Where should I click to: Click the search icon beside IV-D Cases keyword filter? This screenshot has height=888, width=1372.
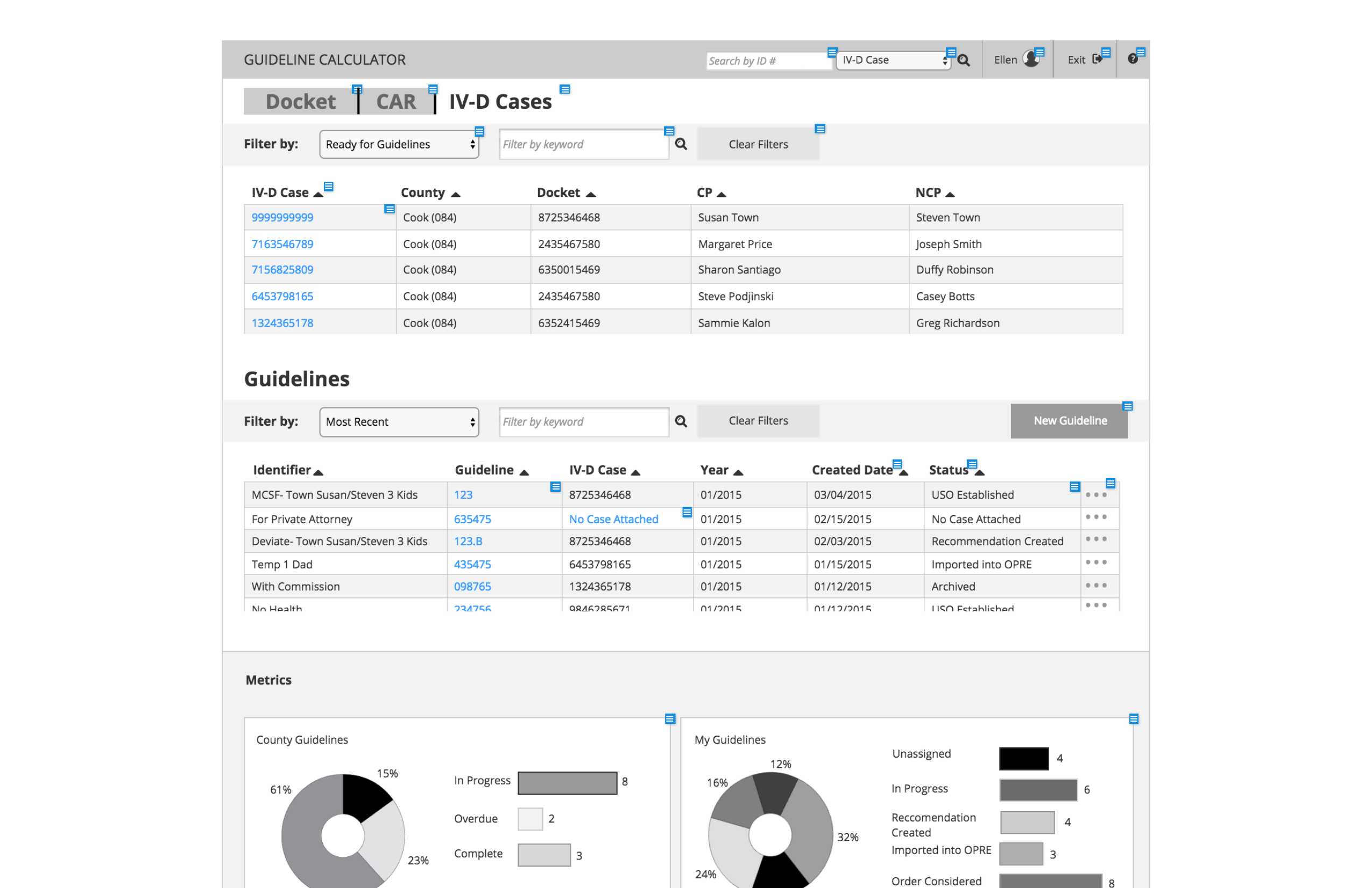tap(681, 144)
